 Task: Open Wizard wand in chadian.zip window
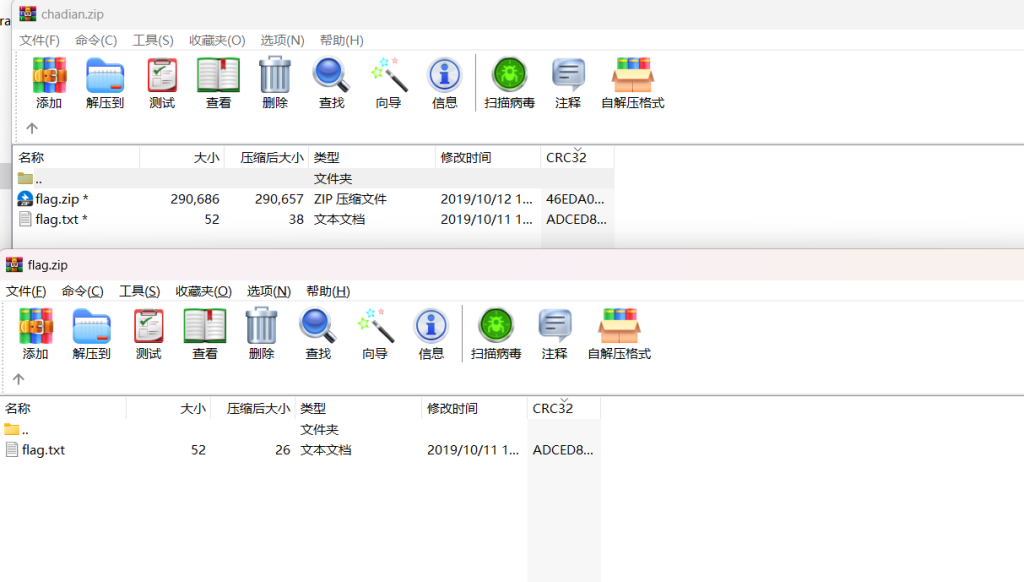[388, 76]
